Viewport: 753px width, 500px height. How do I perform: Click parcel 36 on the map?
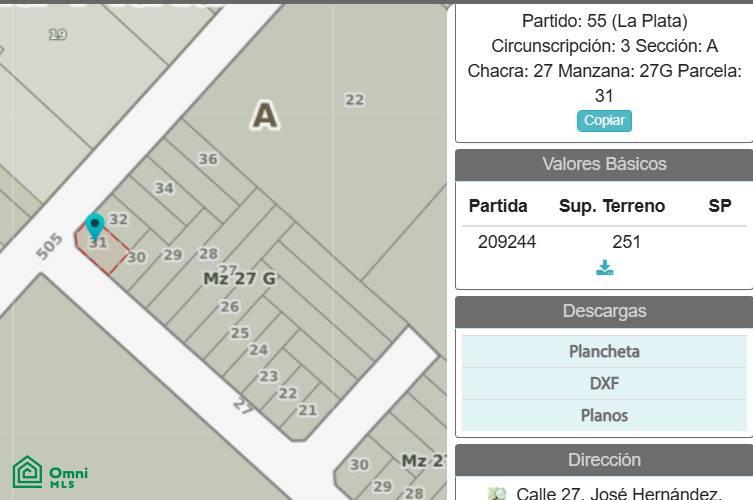coord(208,159)
